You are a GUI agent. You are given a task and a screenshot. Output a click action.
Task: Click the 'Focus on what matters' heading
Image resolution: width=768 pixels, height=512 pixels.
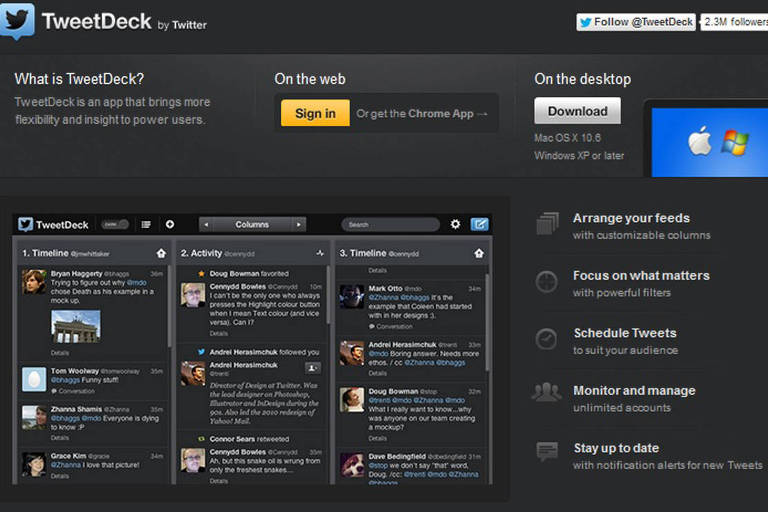[641, 275]
